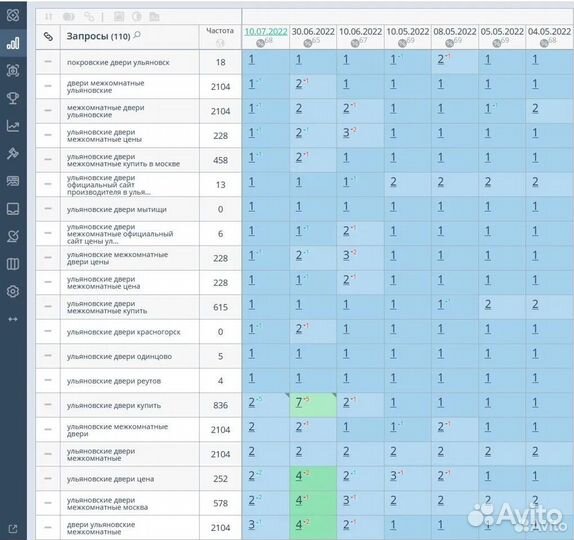Open the trophy icon in the sidebar

13,98
